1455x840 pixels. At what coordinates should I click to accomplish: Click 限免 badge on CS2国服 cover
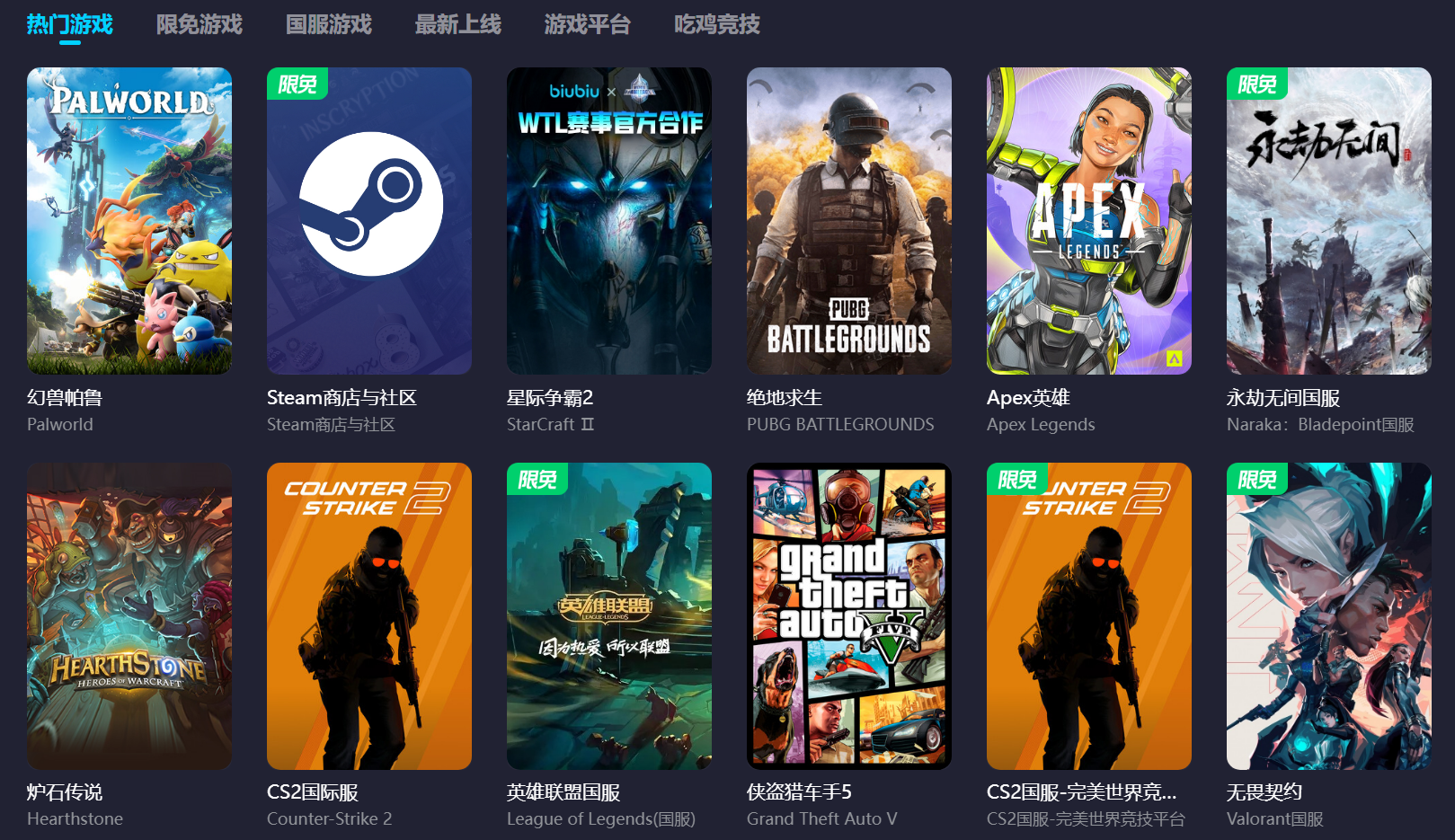click(x=1017, y=480)
